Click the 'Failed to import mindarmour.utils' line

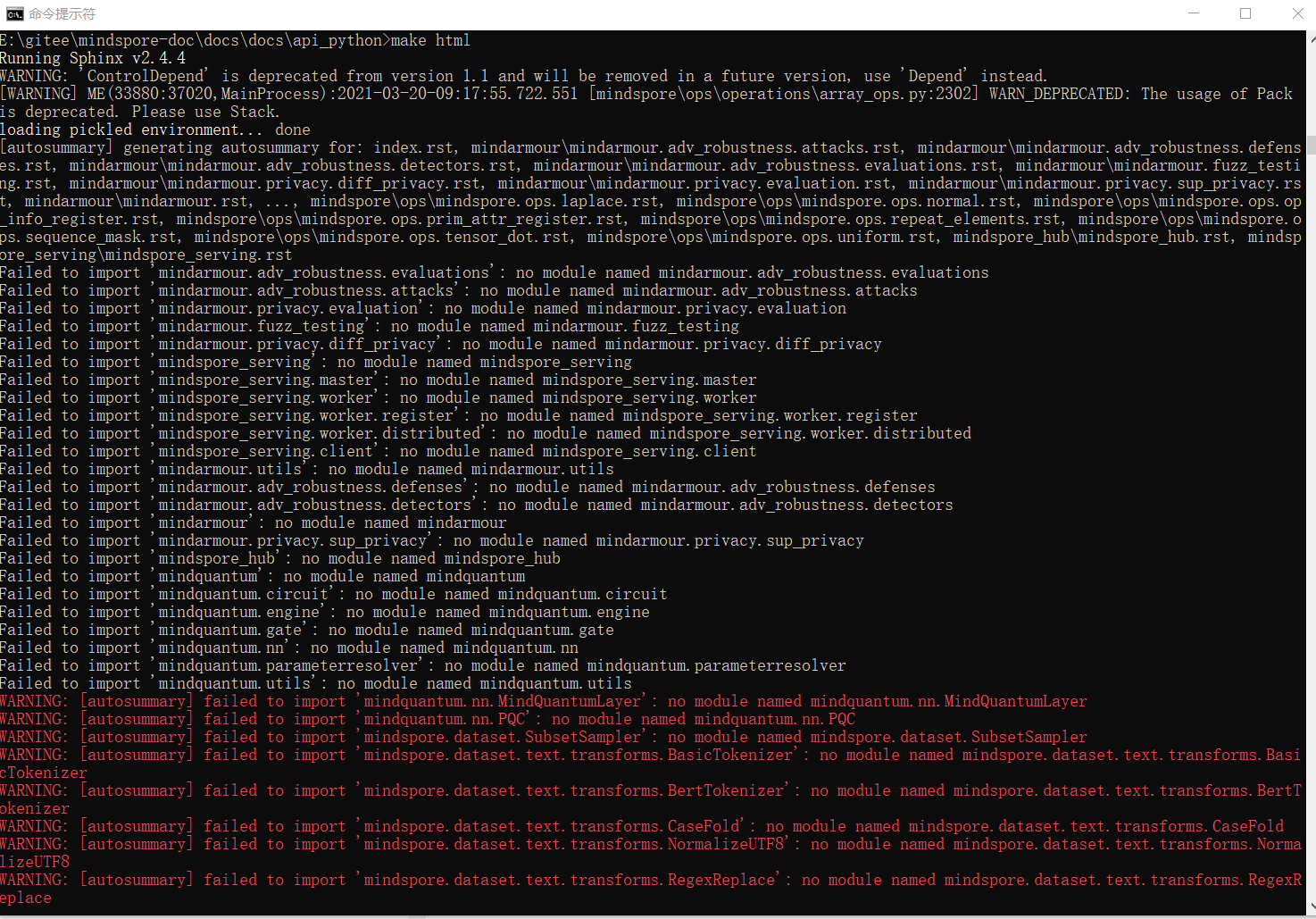tap(307, 469)
